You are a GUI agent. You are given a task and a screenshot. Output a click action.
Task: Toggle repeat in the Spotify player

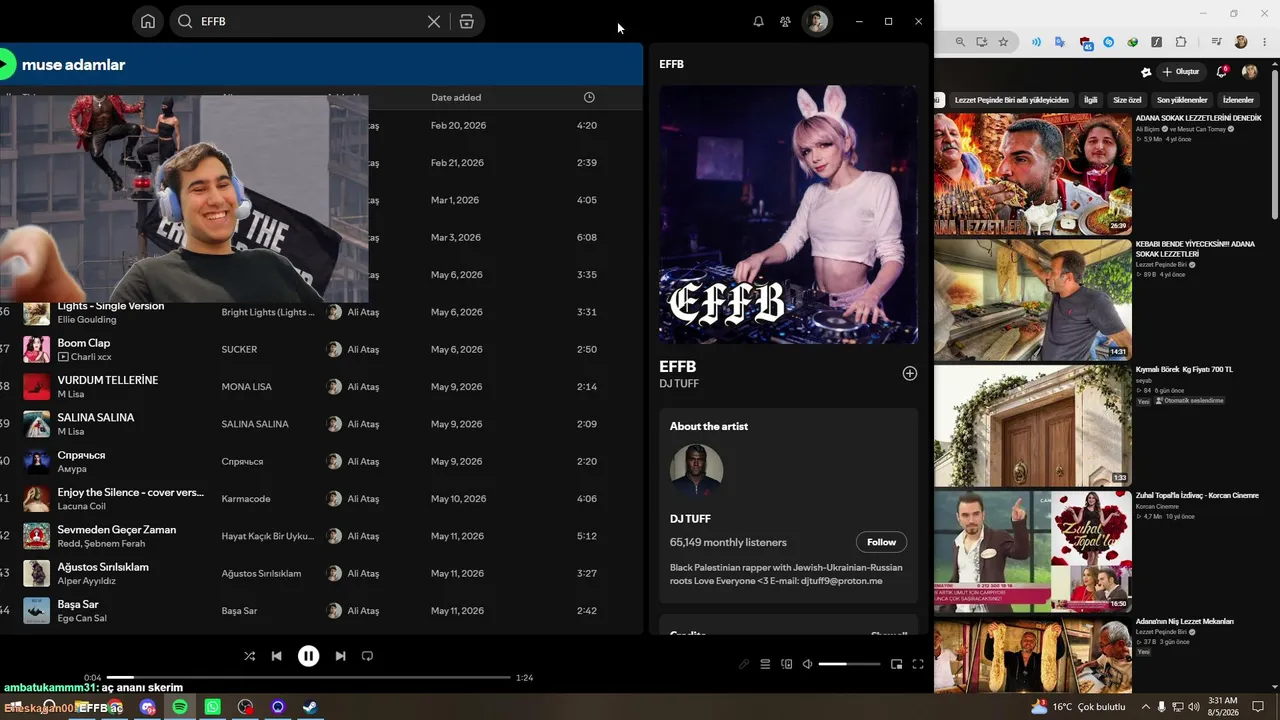367,656
